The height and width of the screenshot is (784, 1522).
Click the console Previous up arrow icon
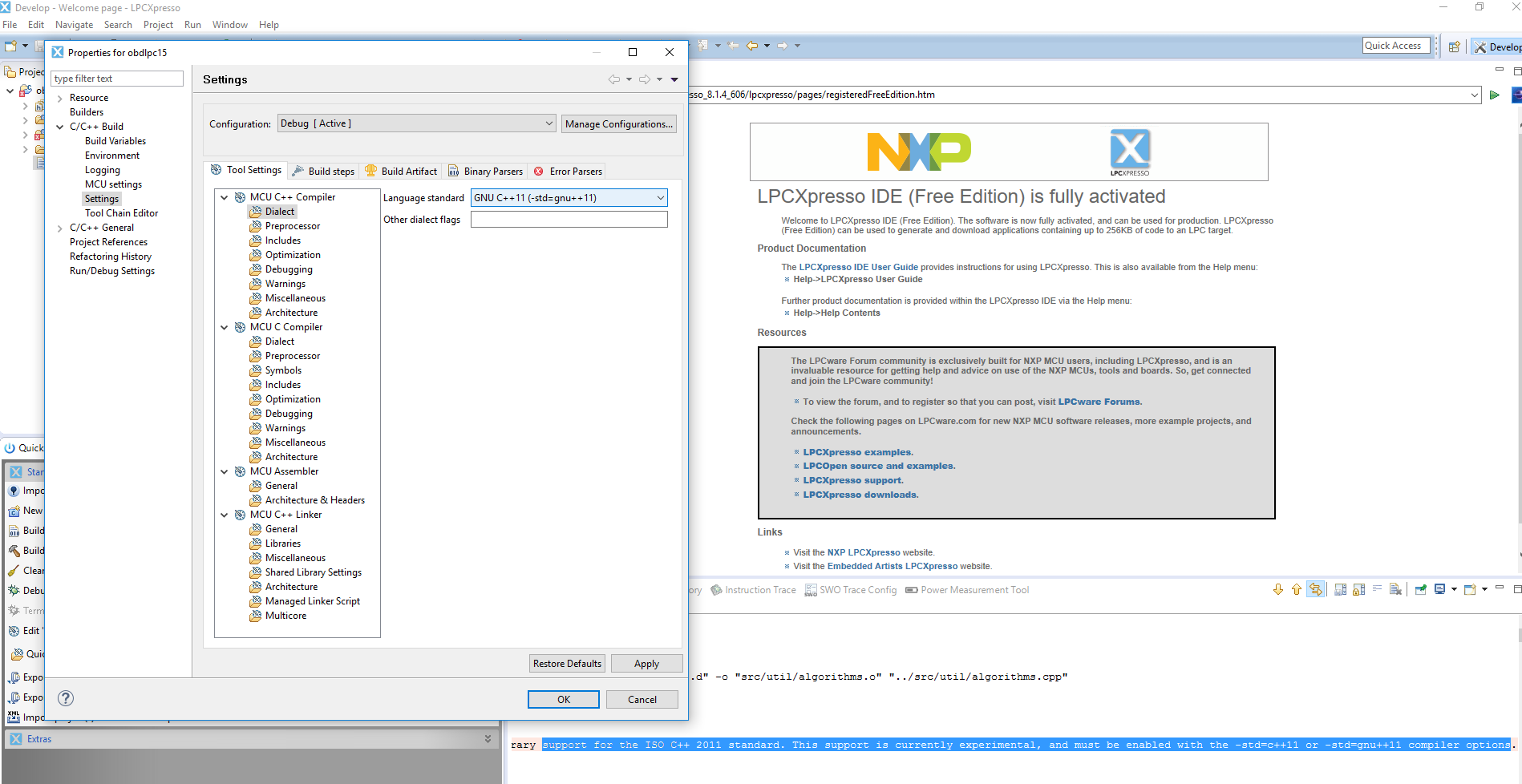tap(1297, 590)
